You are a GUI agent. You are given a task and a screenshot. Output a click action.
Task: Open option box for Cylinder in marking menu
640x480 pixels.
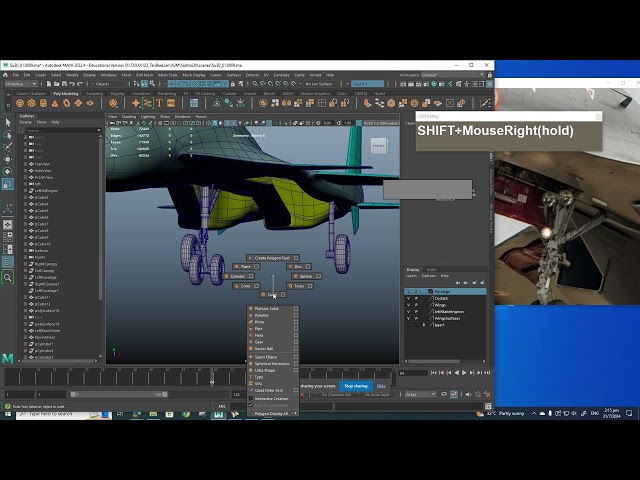tap(251, 276)
